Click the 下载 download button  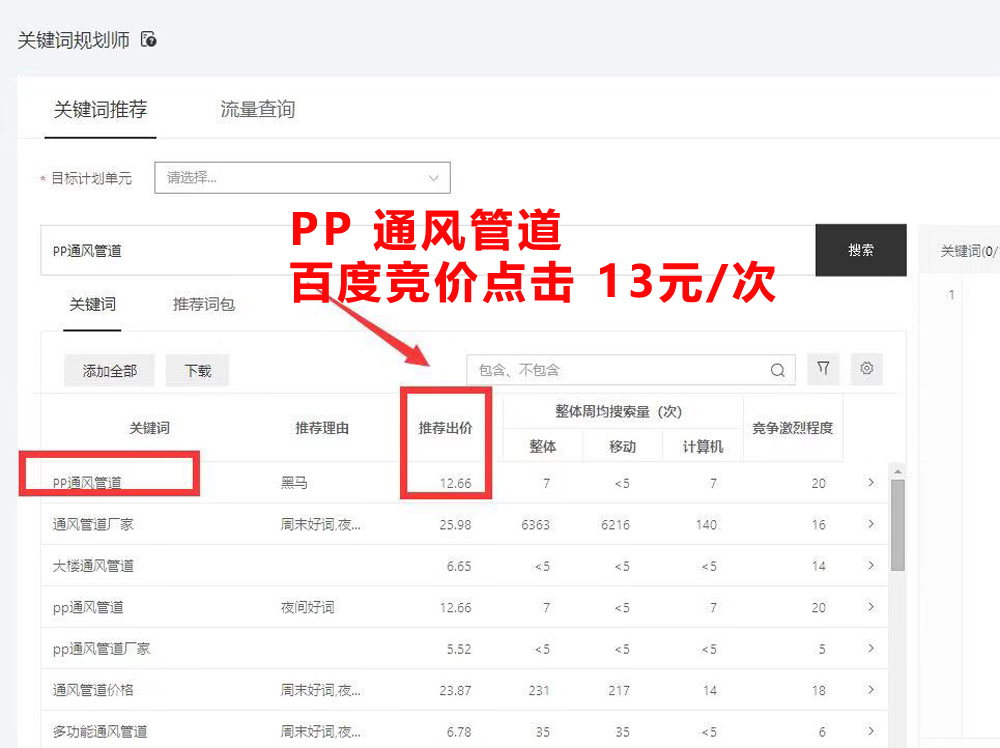(197, 369)
